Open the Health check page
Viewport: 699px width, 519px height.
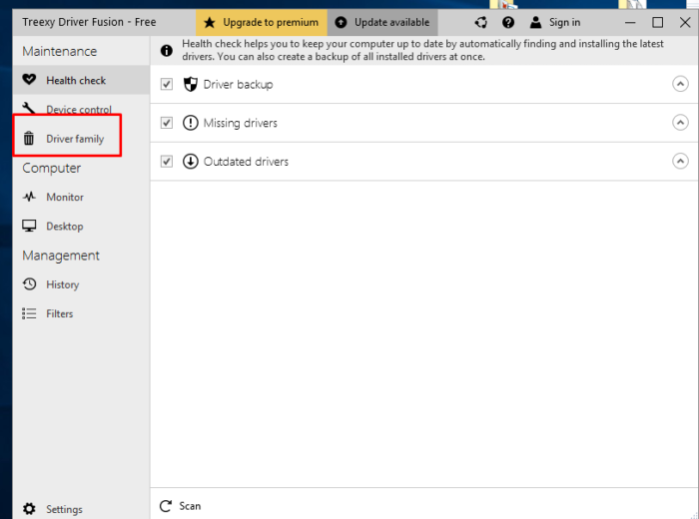[x=81, y=80]
